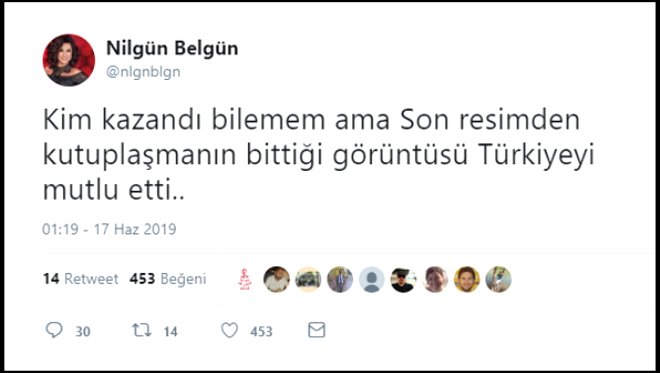The image size is (660, 373).
Task: Click the reply speech bubble icon
Action: coord(54,330)
